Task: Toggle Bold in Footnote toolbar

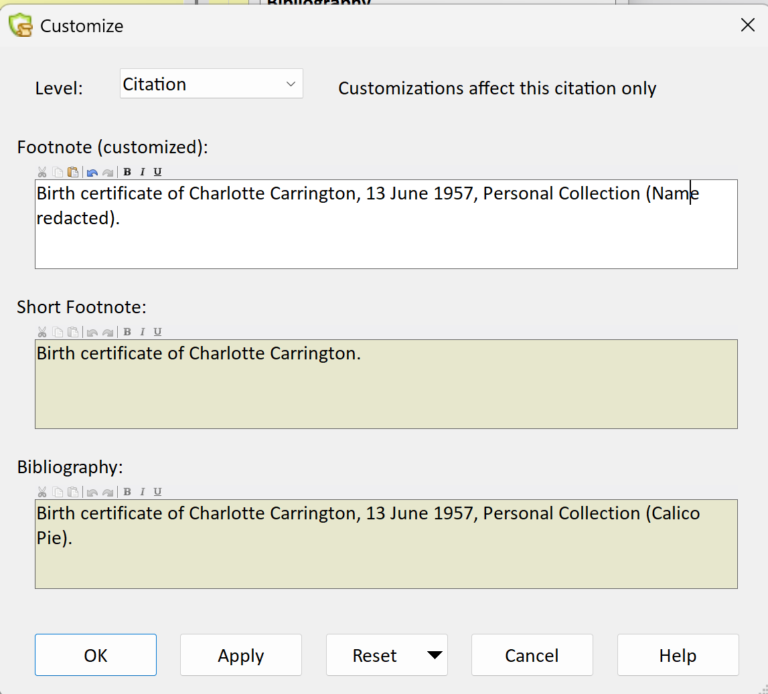Action: (x=127, y=172)
